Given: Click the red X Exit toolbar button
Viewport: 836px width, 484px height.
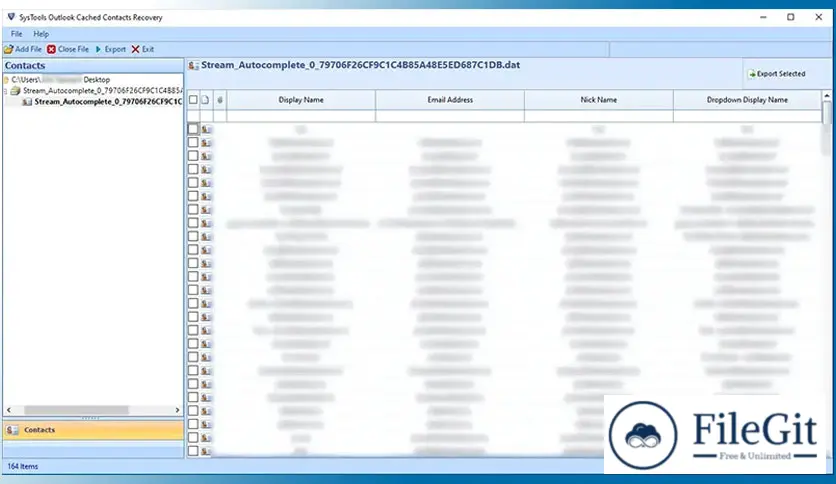Looking at the screenshot, I should tap(142, 49).
